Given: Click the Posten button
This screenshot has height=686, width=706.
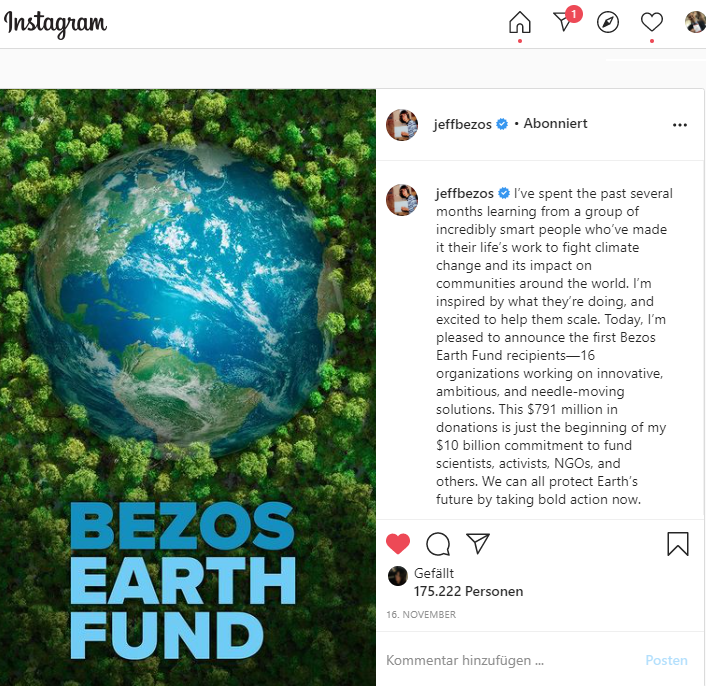Looking at the screenshot, I should pos(666,660).
